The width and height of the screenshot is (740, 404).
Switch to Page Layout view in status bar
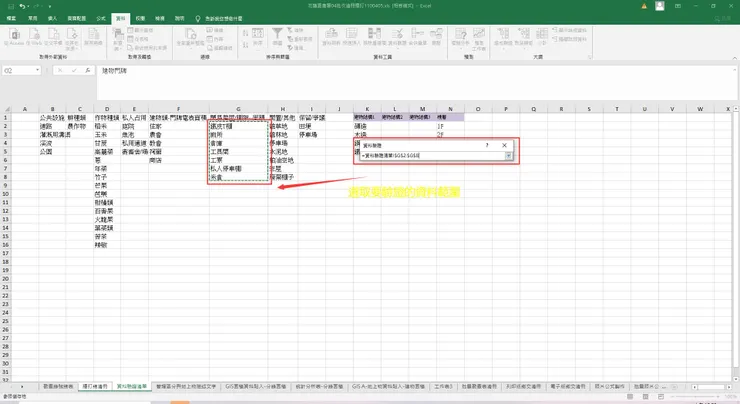click(x=645, y=396)
